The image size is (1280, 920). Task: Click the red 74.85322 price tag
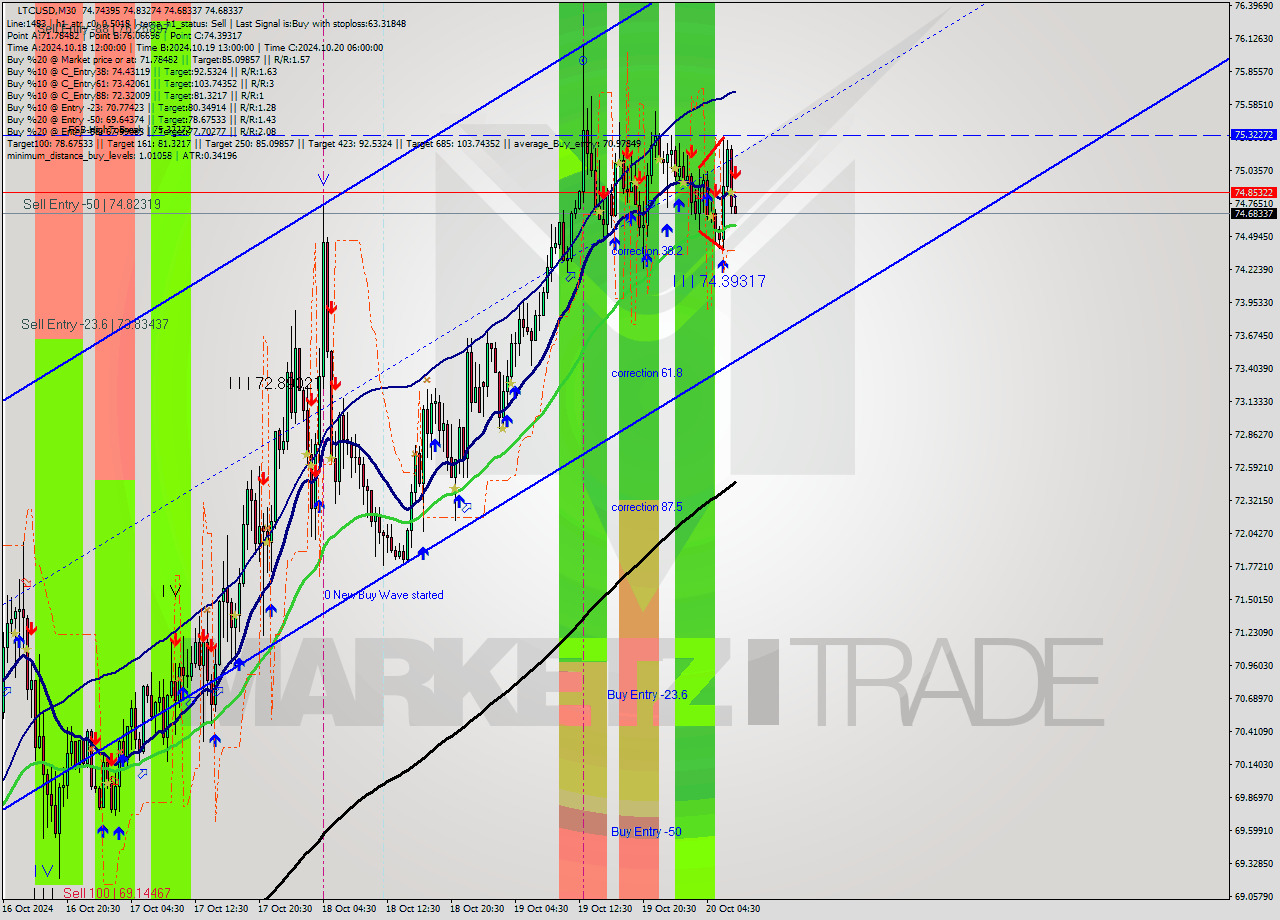pos(1253,192)
